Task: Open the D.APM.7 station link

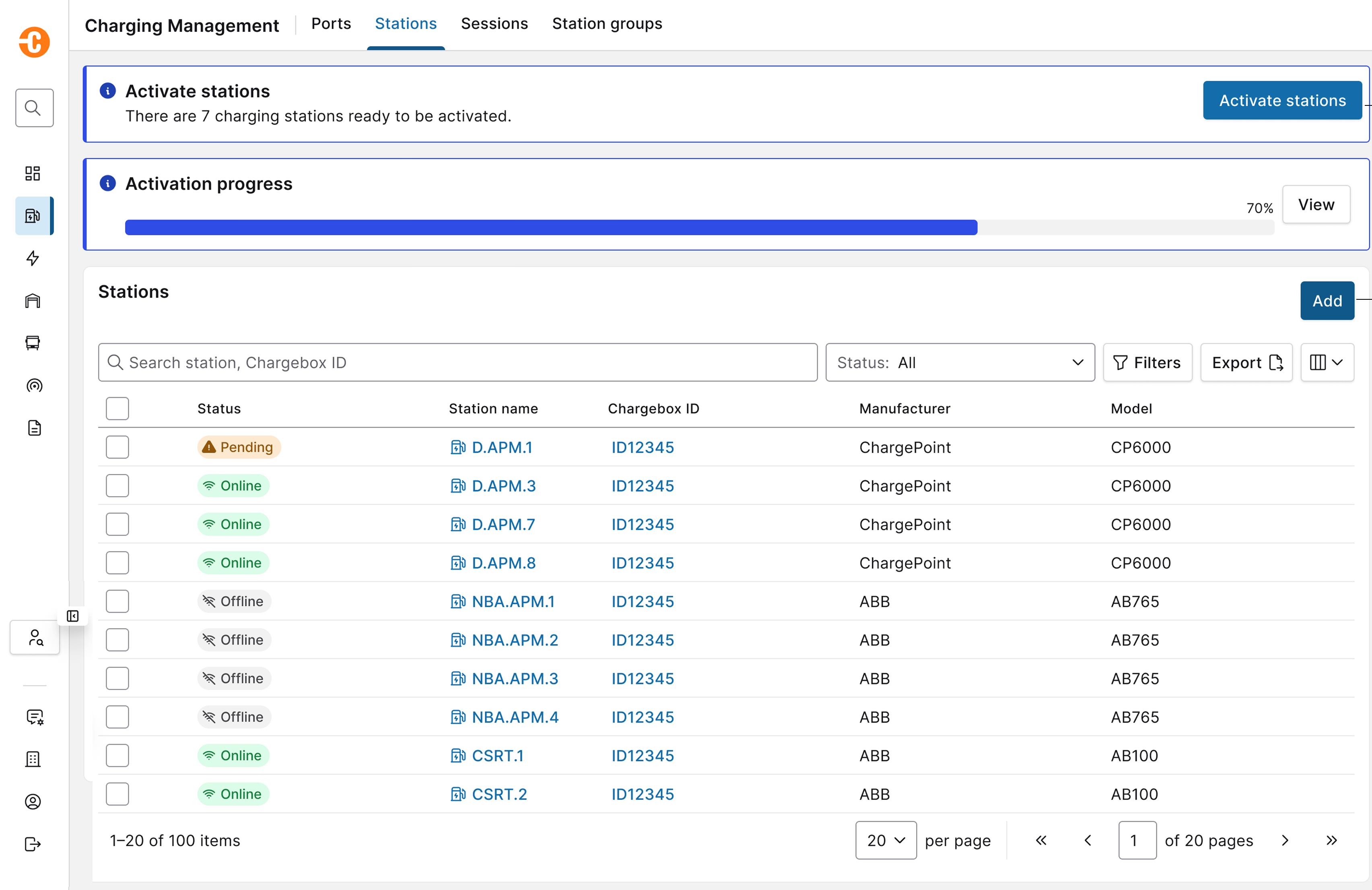Action: pos(503,525)
